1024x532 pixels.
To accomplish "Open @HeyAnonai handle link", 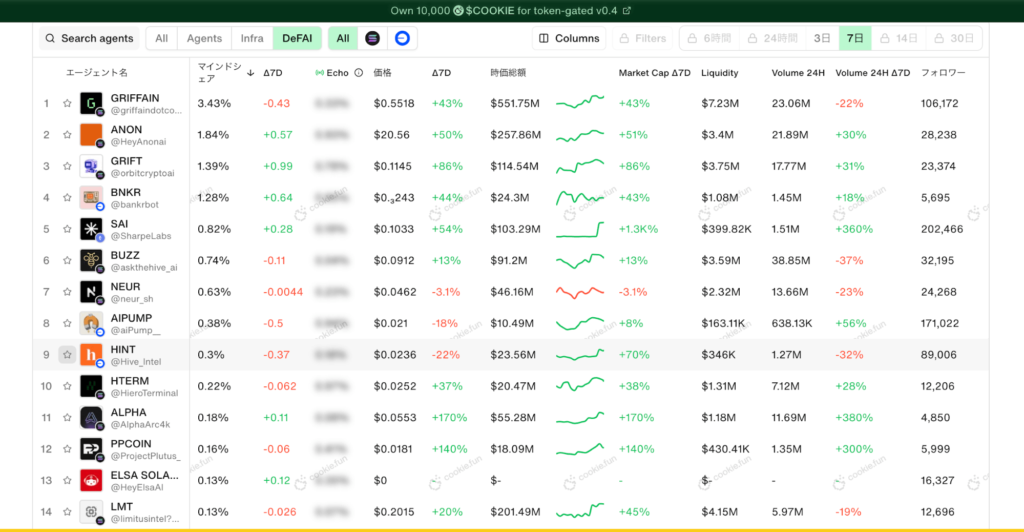I will [x=138, y=142].
